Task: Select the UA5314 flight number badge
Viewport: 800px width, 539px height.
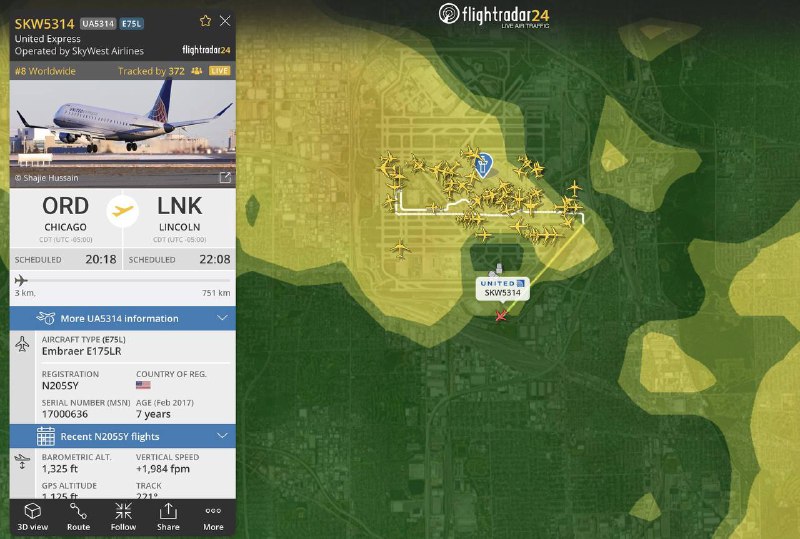Action: pos(97,23)
